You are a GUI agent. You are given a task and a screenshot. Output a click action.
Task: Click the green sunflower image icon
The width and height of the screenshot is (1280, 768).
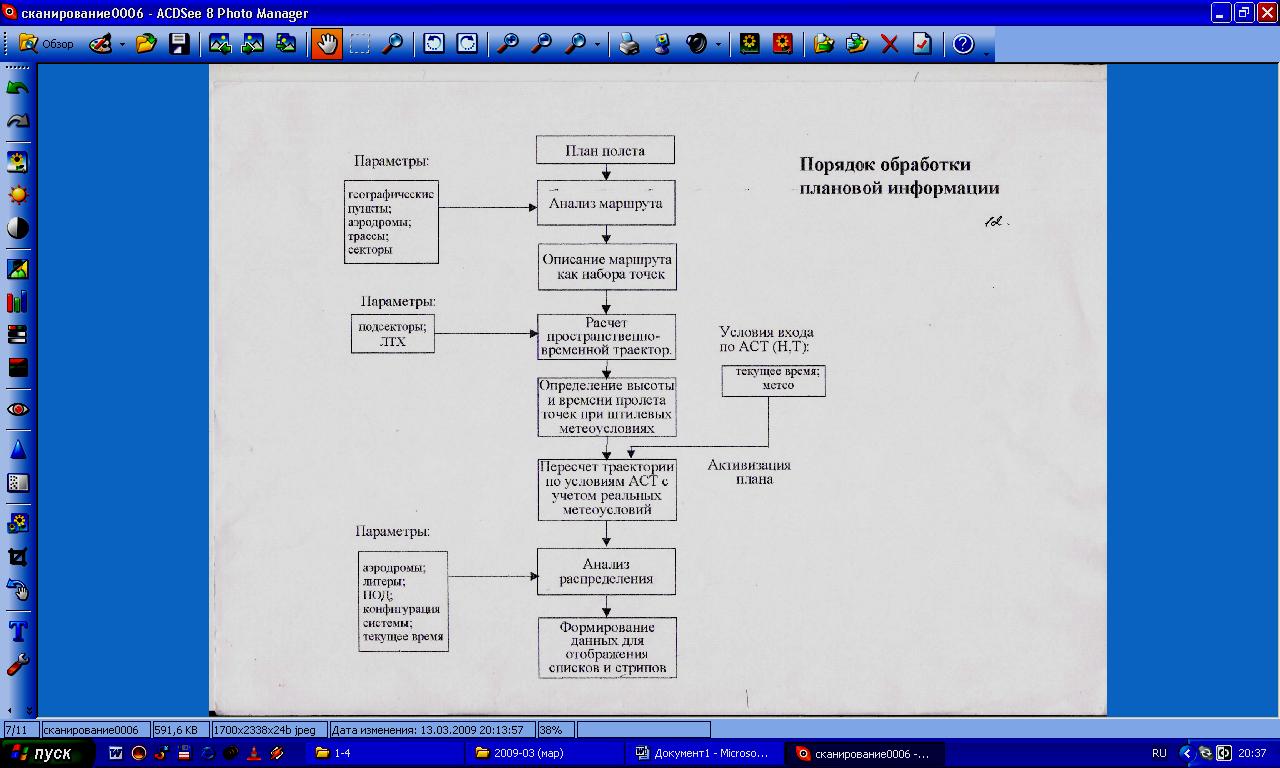click(x=749, y=44)
